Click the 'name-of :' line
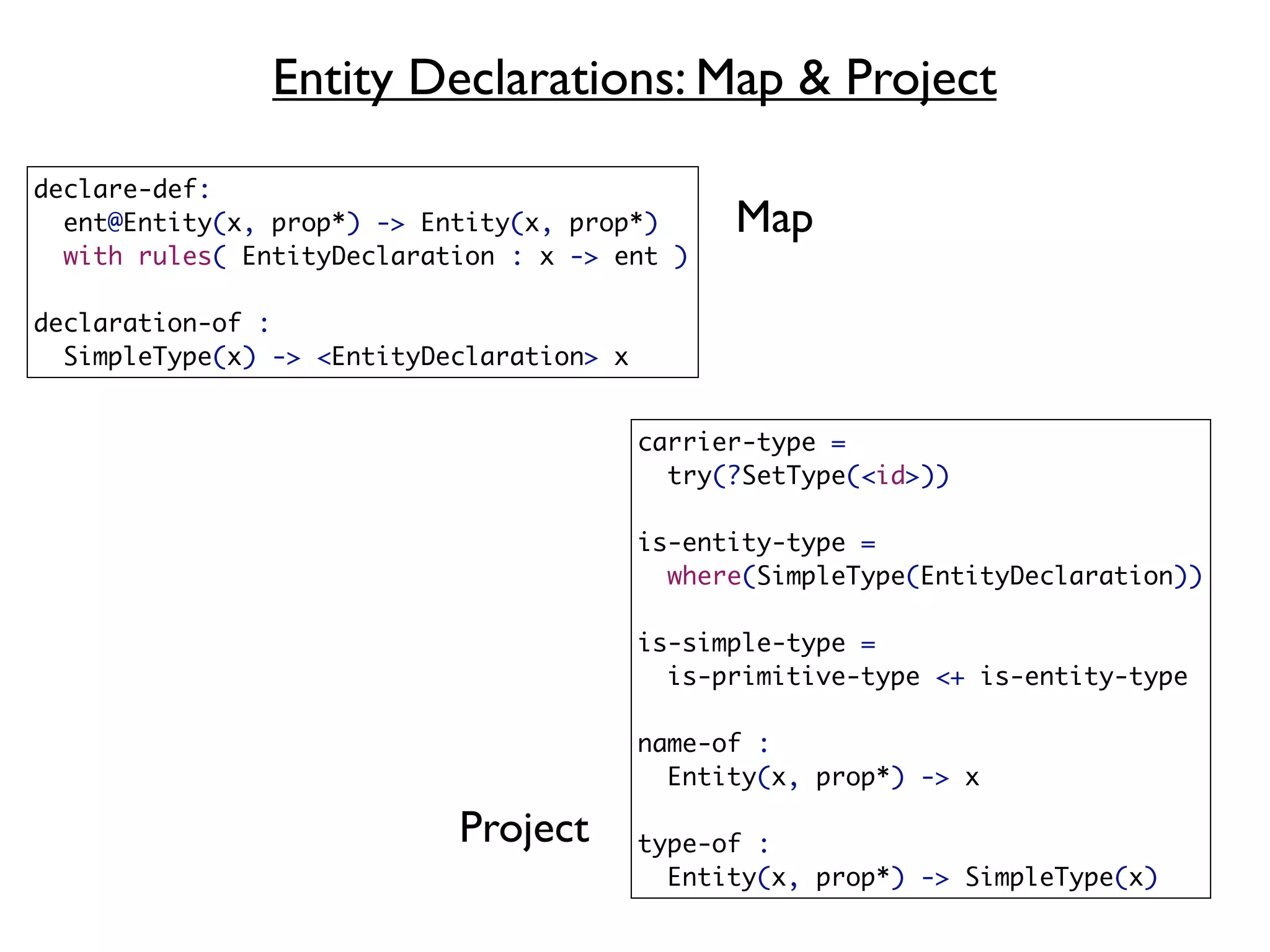The height and width of the screenshot is (952, 1270). 704,744
